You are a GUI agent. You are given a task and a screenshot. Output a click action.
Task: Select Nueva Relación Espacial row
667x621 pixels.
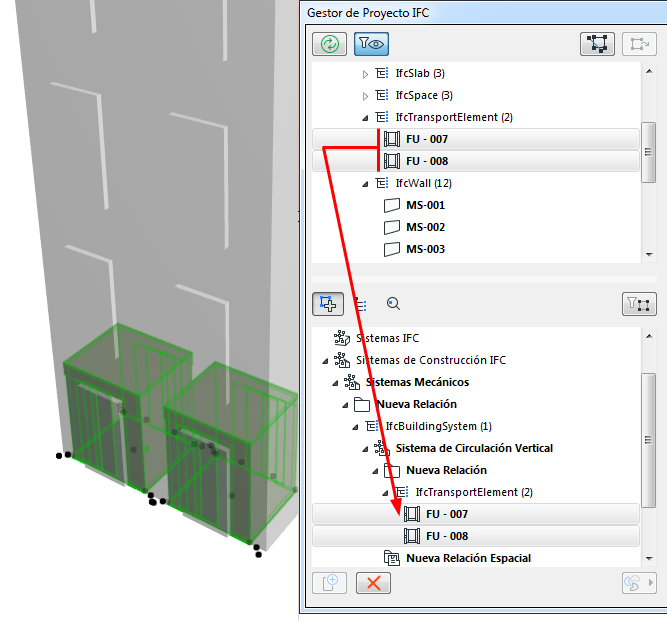468,558
